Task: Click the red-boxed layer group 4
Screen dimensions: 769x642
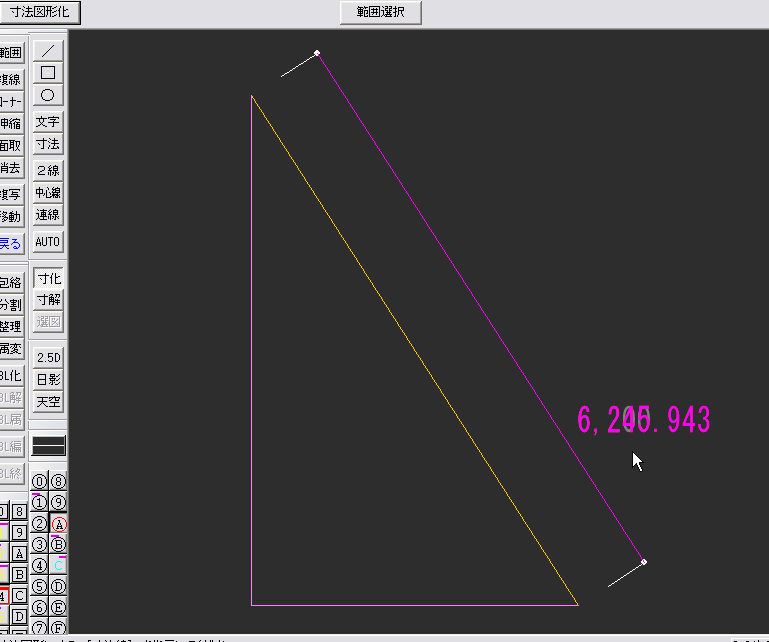Action: tap(3, 596)
